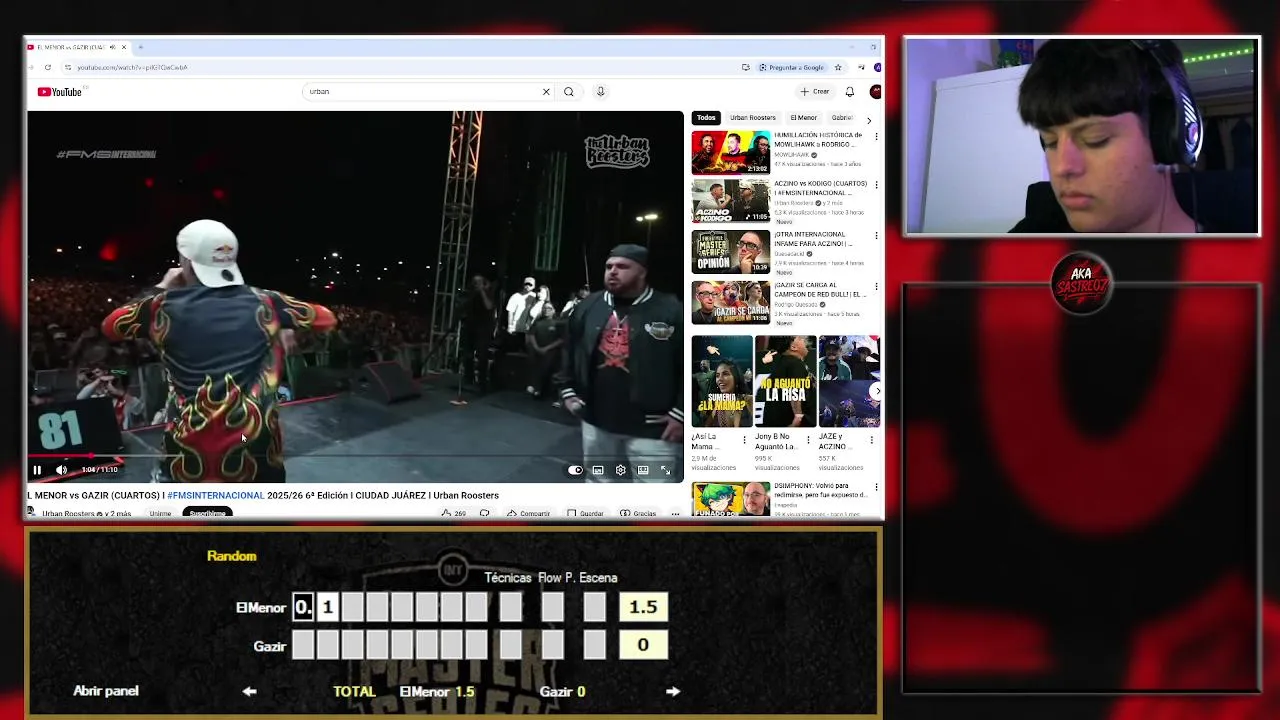The height and width of the screenshot is (720, 1280).
Task: Click Preguntar a Google button
Action: [792, 67]
